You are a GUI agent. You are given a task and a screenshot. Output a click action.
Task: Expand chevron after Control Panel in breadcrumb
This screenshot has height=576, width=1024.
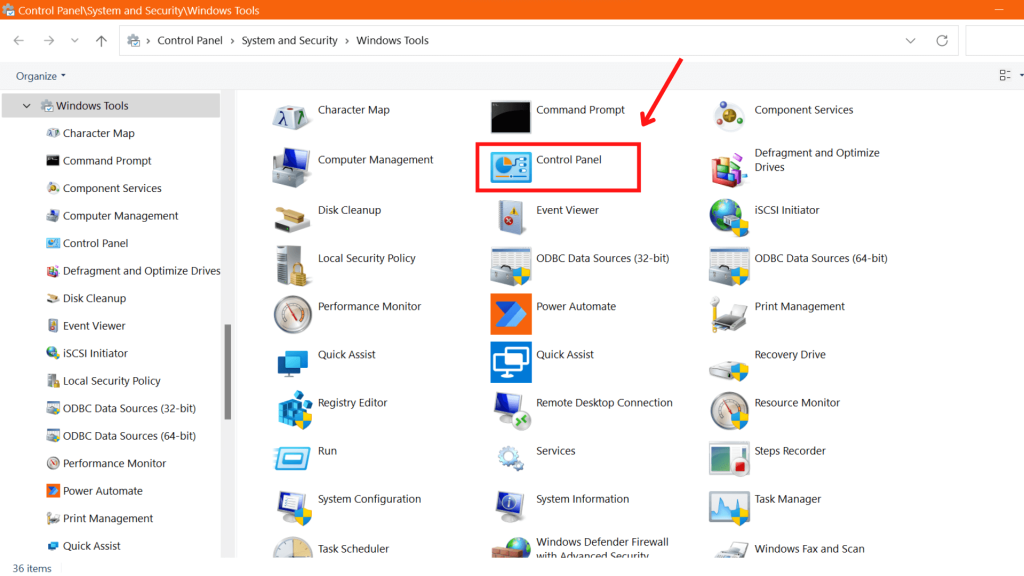tap(232, 40)
